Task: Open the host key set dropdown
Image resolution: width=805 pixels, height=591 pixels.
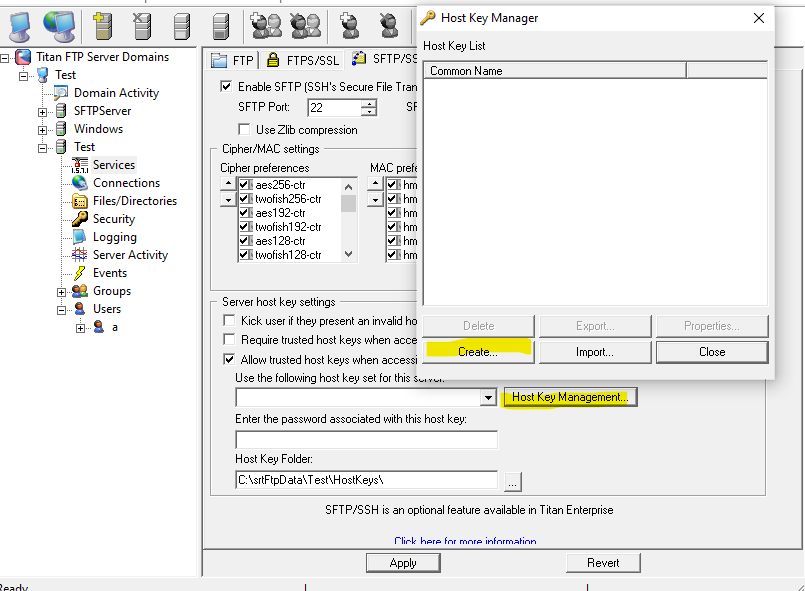Action: tap(488, 398)
